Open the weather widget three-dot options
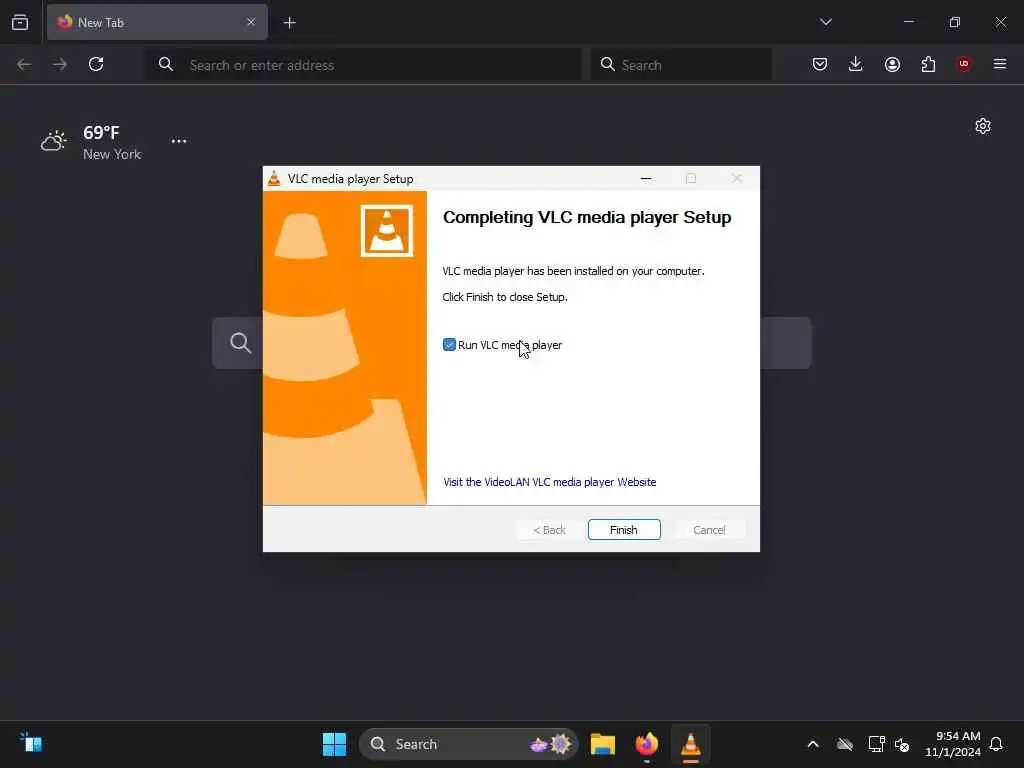 [179, 141]
